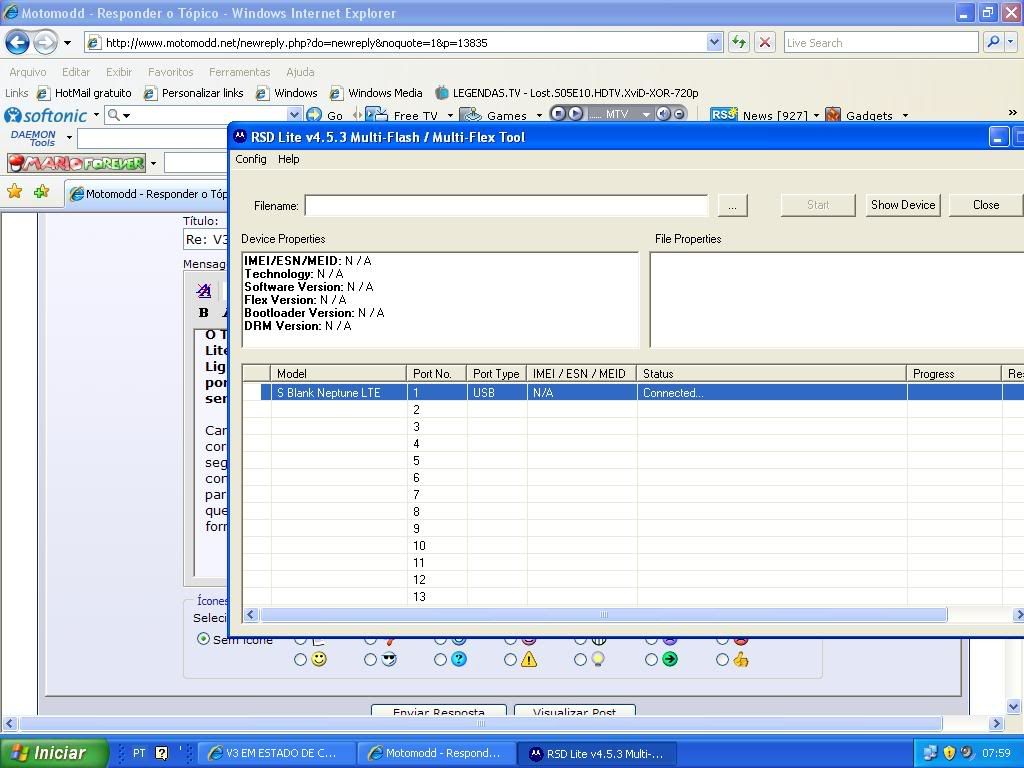Open the Arquivo menu in Internet Explorer
This screenshot has height=768, width=1024.
(x=27, y=72)
